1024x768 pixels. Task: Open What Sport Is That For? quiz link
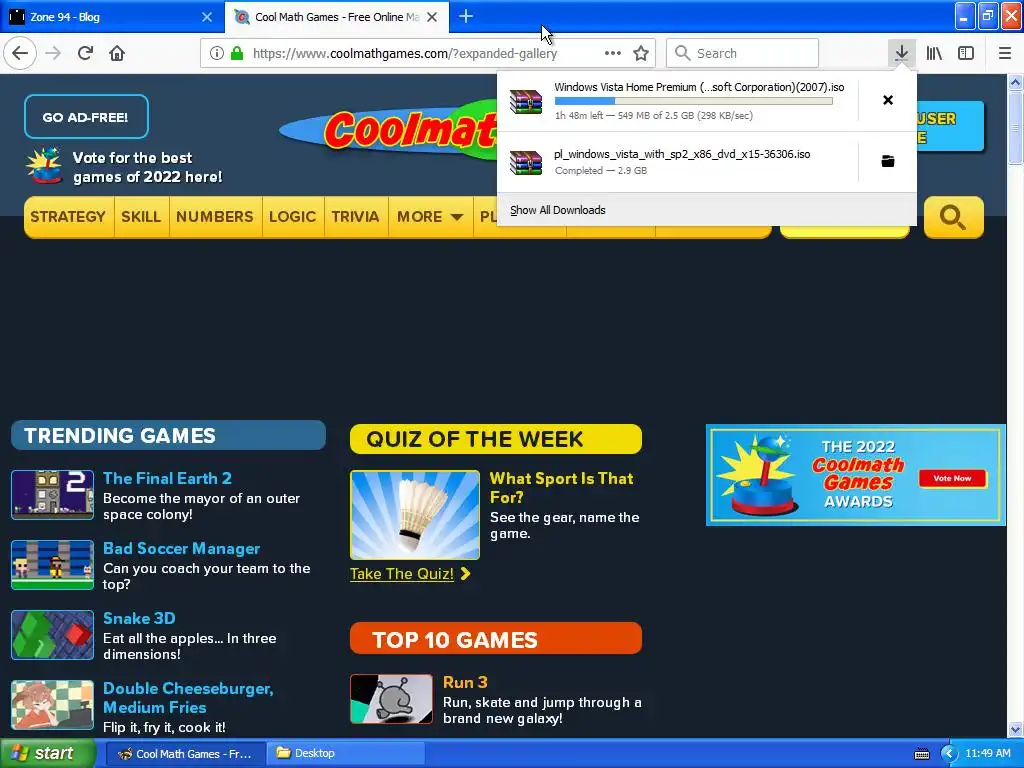pos(562,488)
